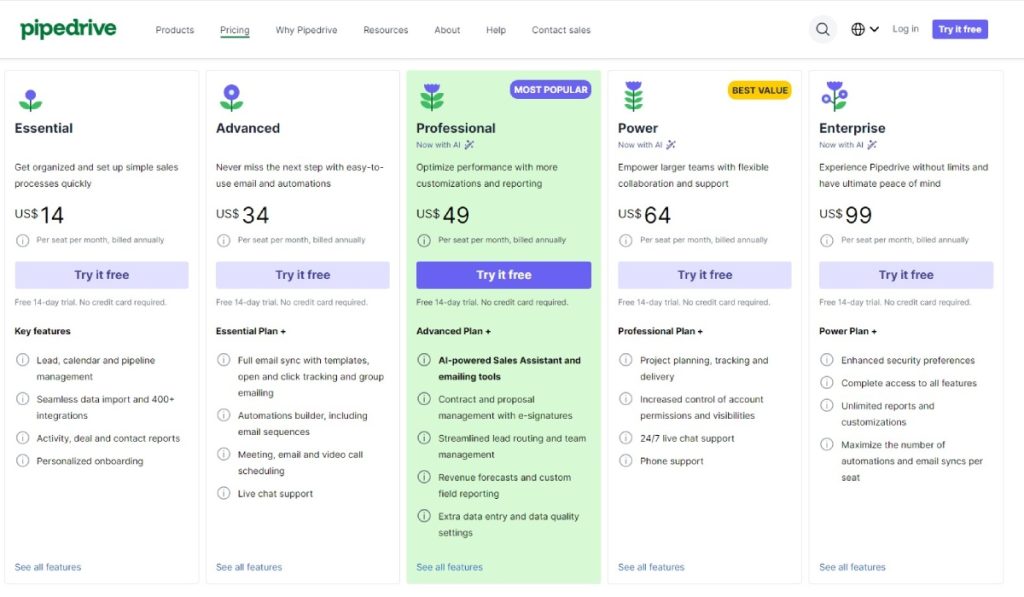Image resolution: width=1024 pixels, height=597 pixels.
Task: Click the Enterprise plan flower icon
Action: tap(835, 96)
